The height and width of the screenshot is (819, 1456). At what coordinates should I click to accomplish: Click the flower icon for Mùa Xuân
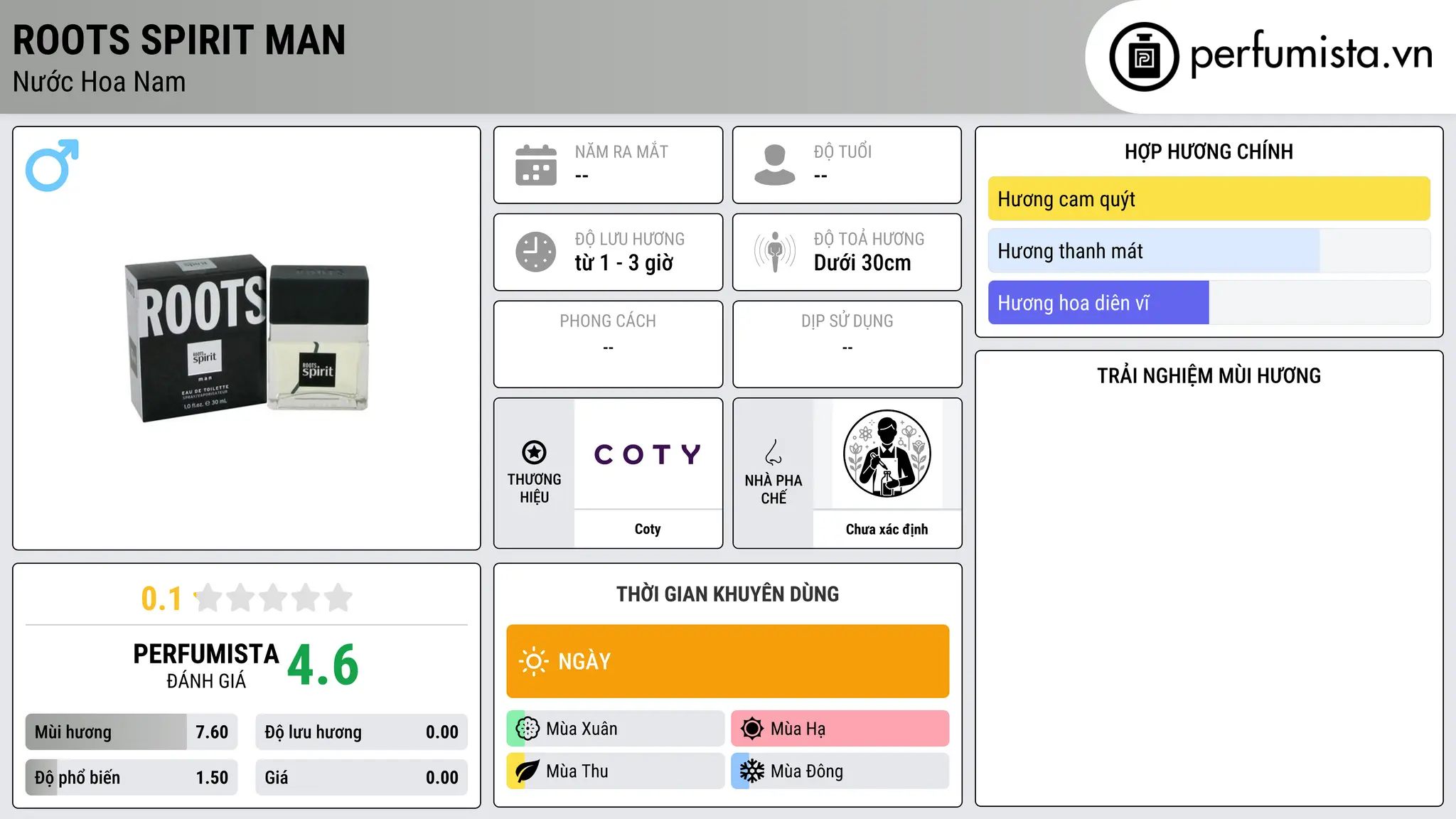click(528, 729)
